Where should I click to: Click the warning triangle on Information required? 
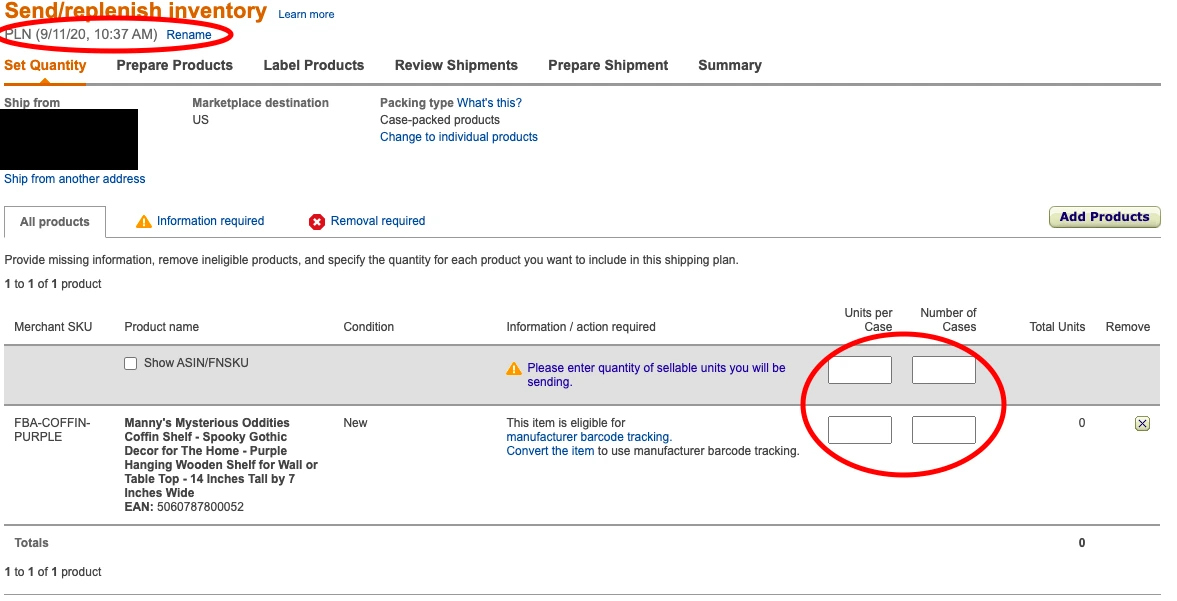[144, 221]
